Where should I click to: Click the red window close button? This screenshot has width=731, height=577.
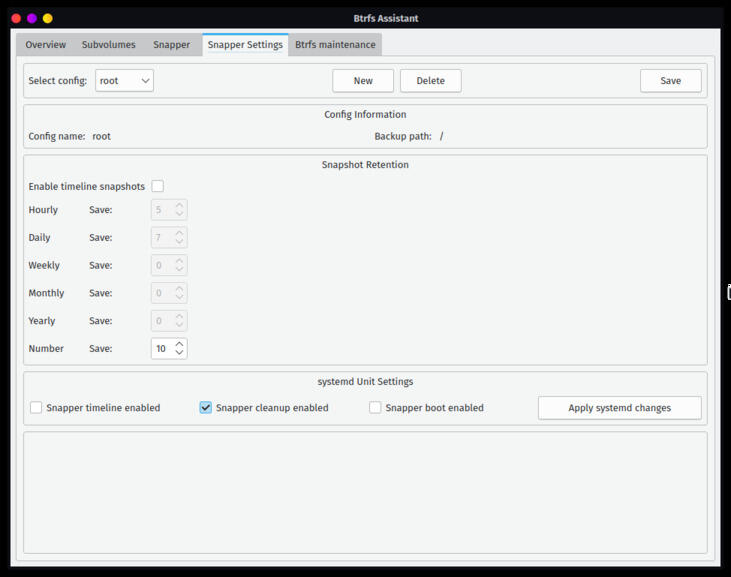tap(16, 18)
